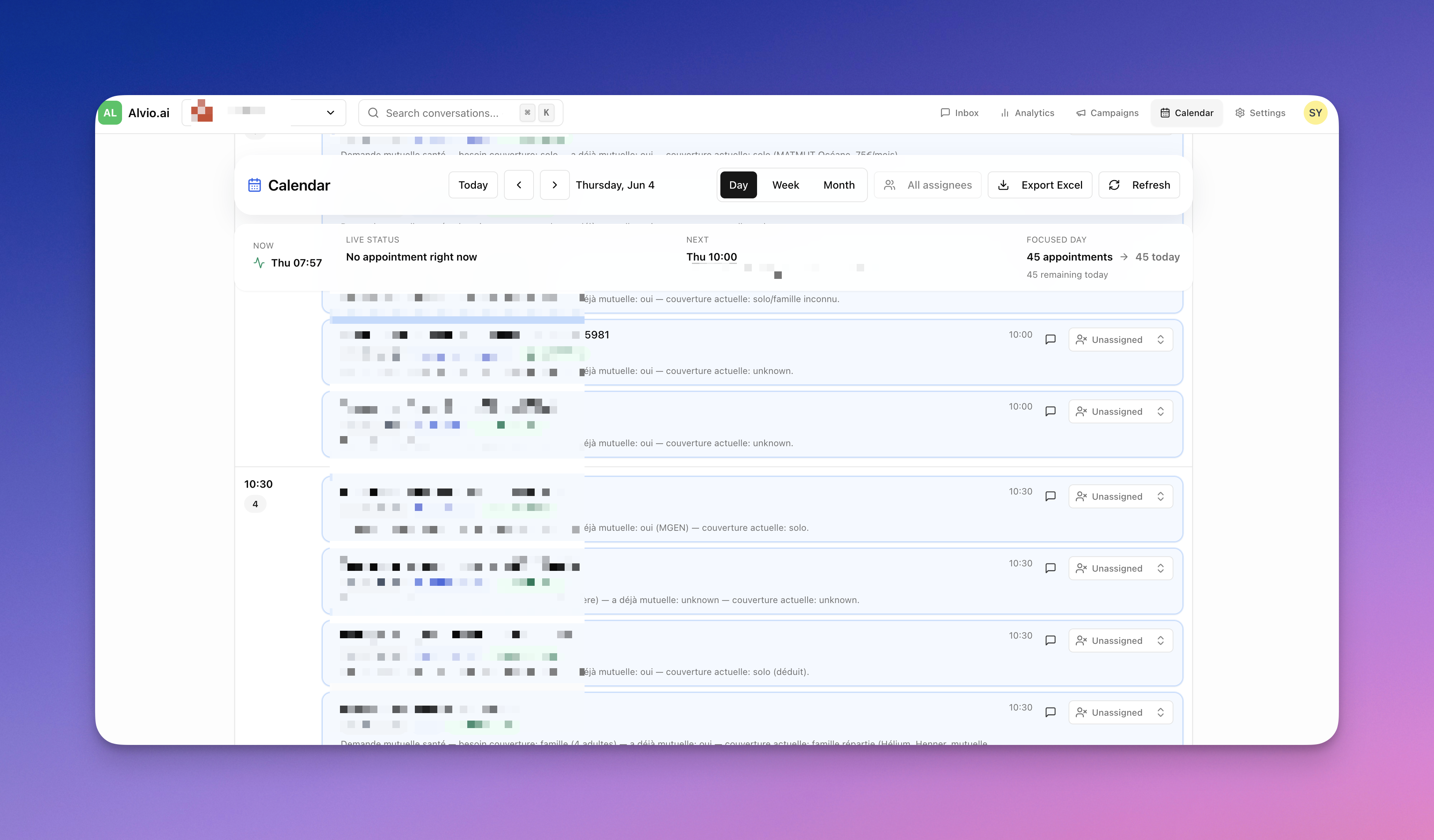Open Unassigned dropdown for 5981 appointment

point(1121,340)
